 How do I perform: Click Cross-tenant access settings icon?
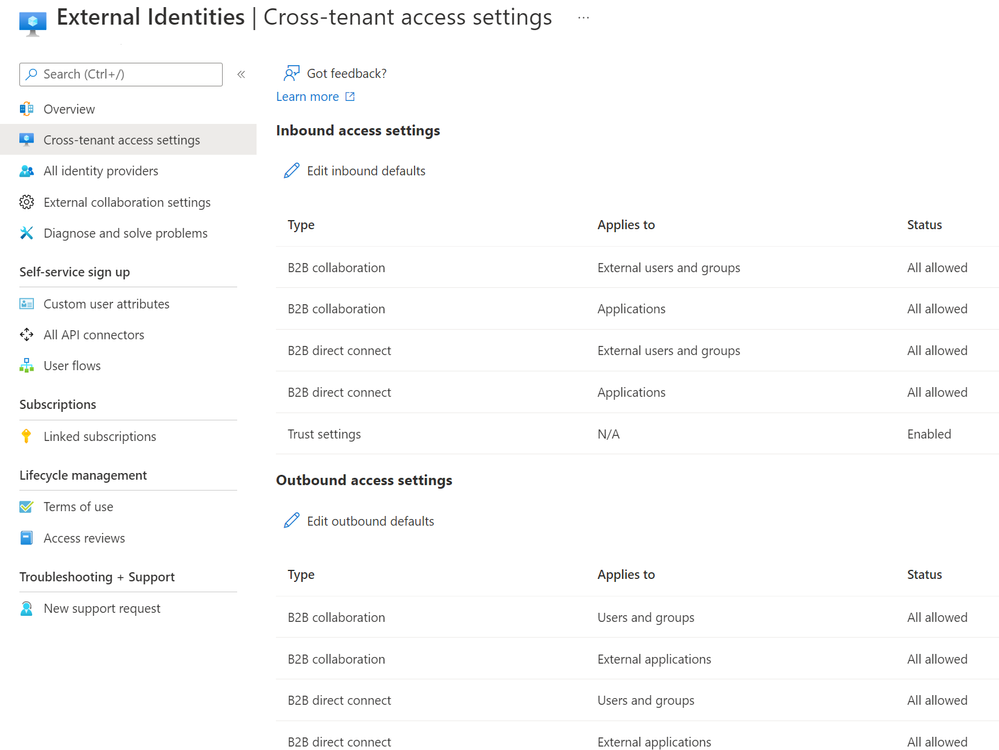coord(27,140)
